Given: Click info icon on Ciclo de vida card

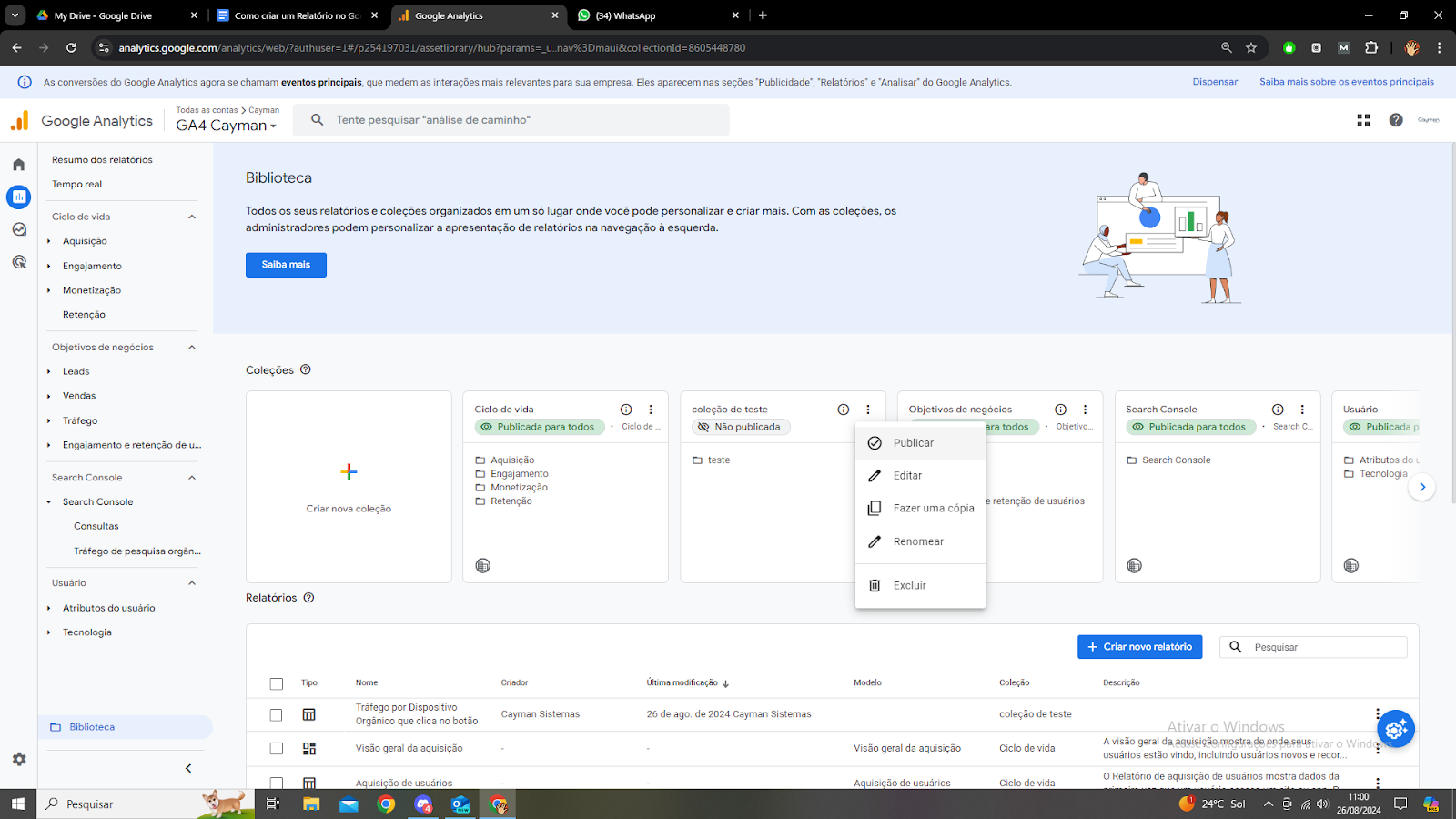Looking at the screenshot, I should pyautogui.click(x=626, y=409).
